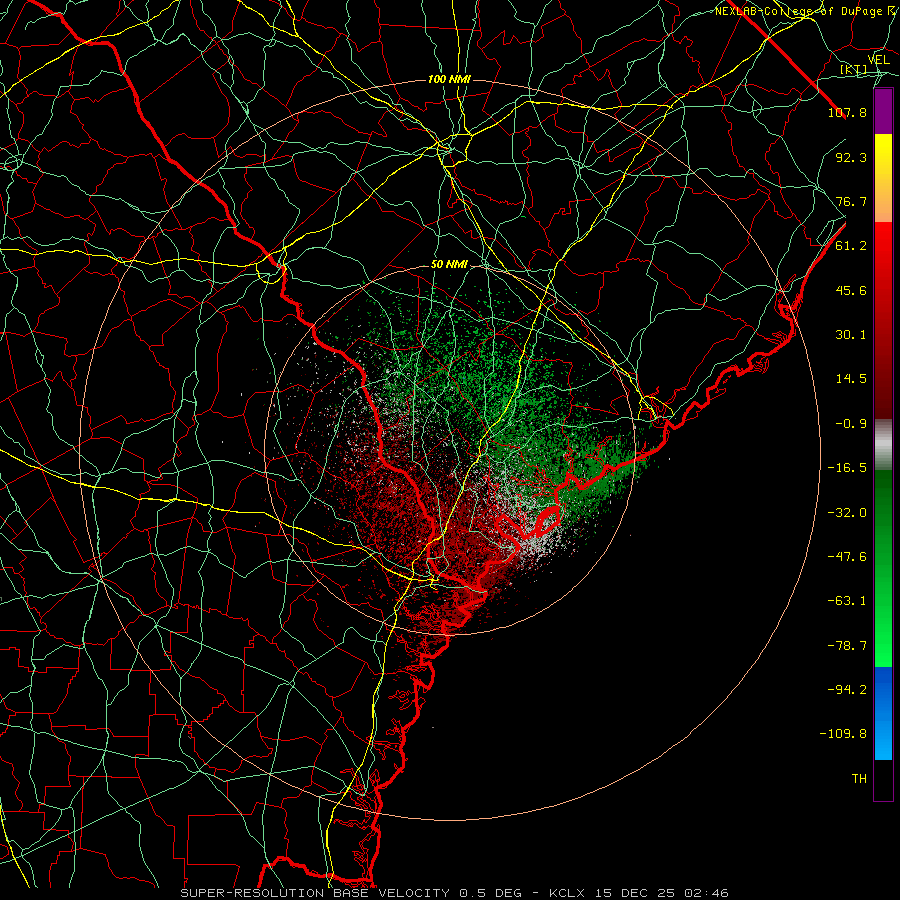Viewport: 900px width, 900px height.
Task: Click the 50 NMI range ring label
Action: (x=449, y=265)
